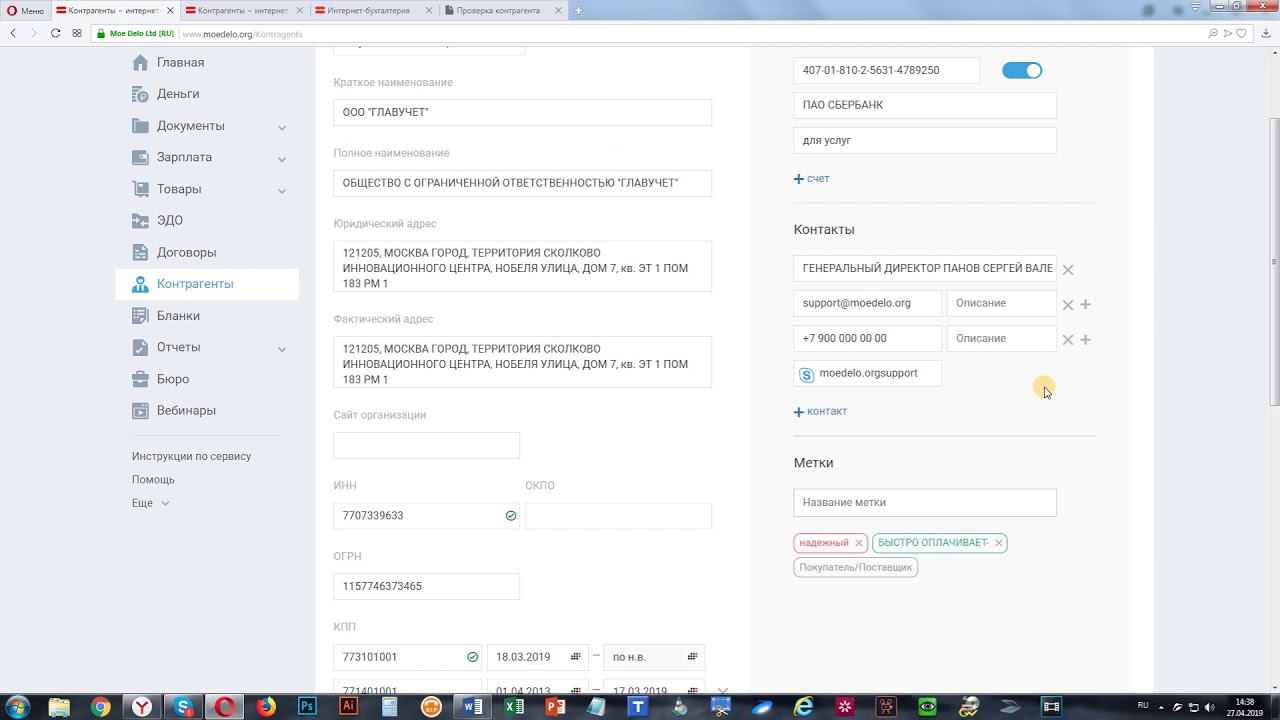Delete the +7 900 000 00 00 phone
The height and width of the screenshot is (720, 1280).
tap(1068, 340)
